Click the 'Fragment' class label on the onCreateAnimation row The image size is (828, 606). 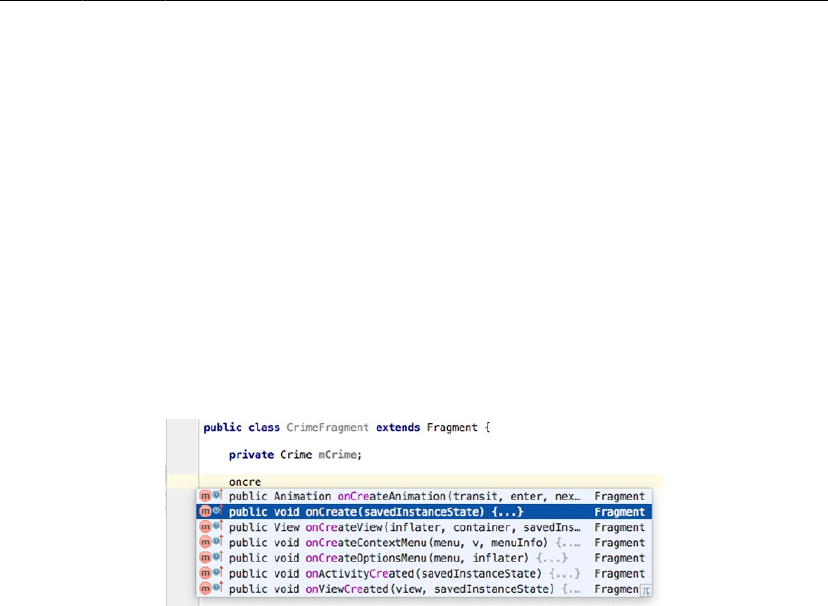pyautogui.click(x=619, y=496)
